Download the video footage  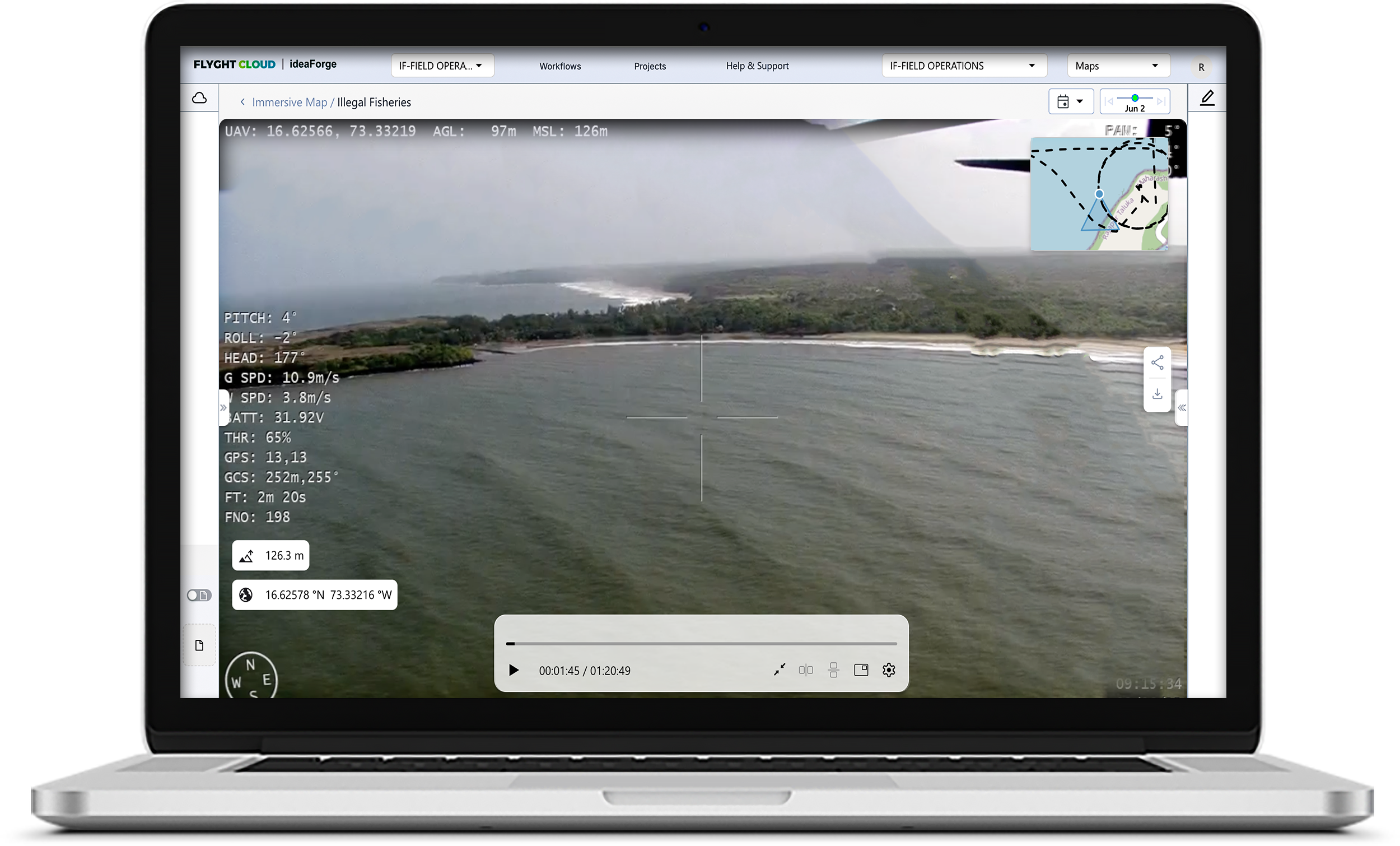tap(1157, 394)
